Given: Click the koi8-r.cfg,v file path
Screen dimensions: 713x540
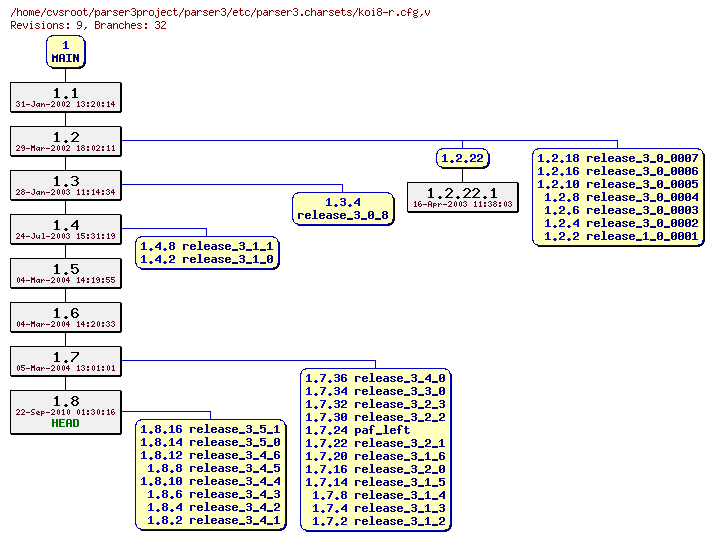Looking at the screenshot, I should tap(220, 12).
